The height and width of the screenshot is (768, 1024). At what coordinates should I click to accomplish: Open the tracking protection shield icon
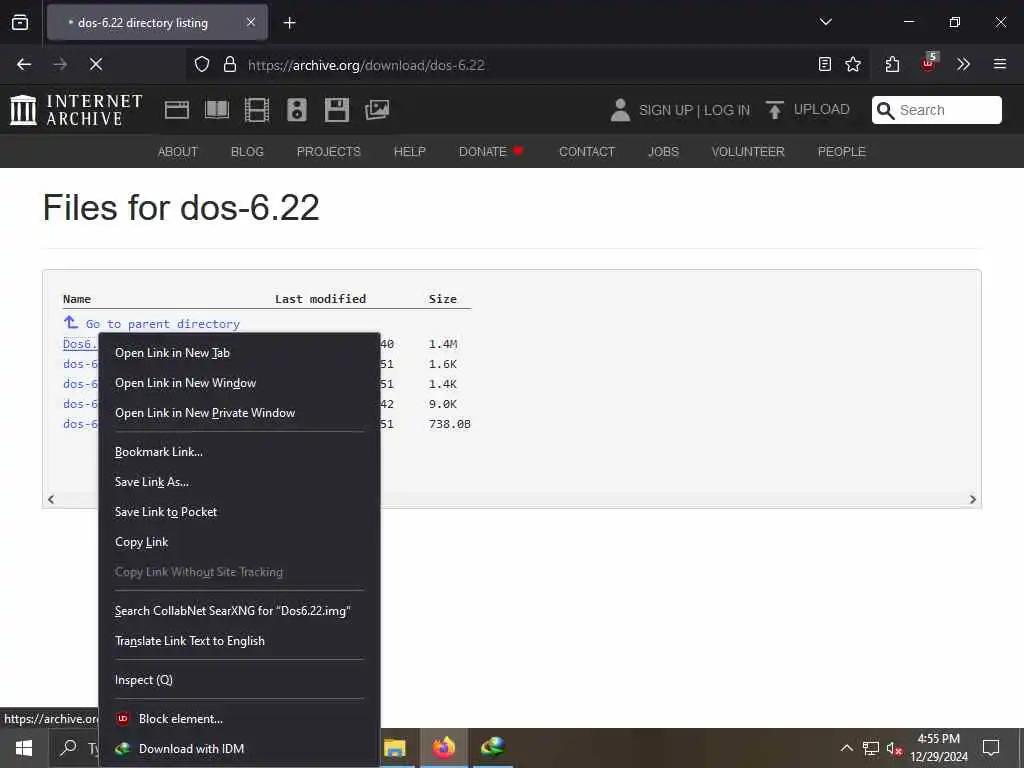(x=202, y=64)
